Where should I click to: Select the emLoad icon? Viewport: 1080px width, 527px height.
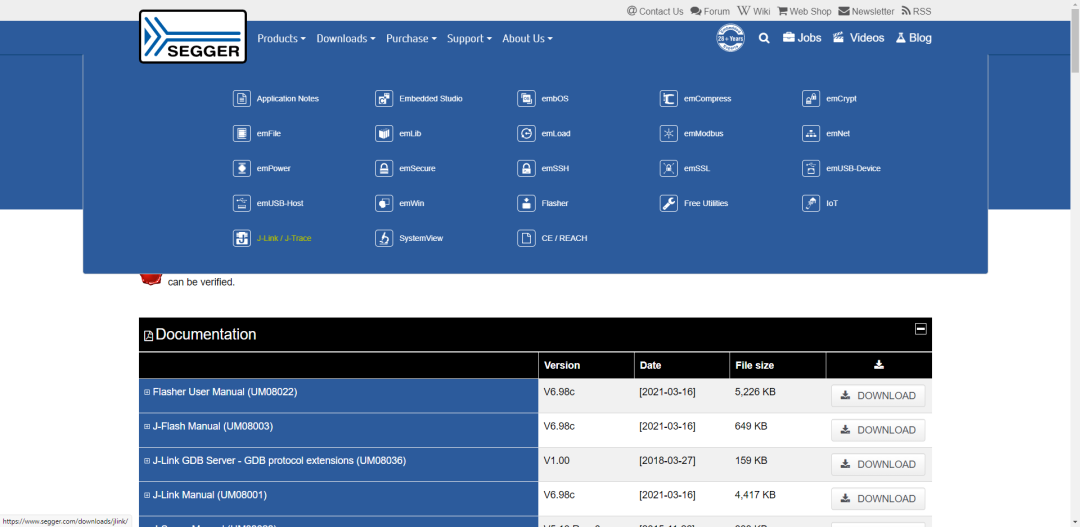(526, 134)
